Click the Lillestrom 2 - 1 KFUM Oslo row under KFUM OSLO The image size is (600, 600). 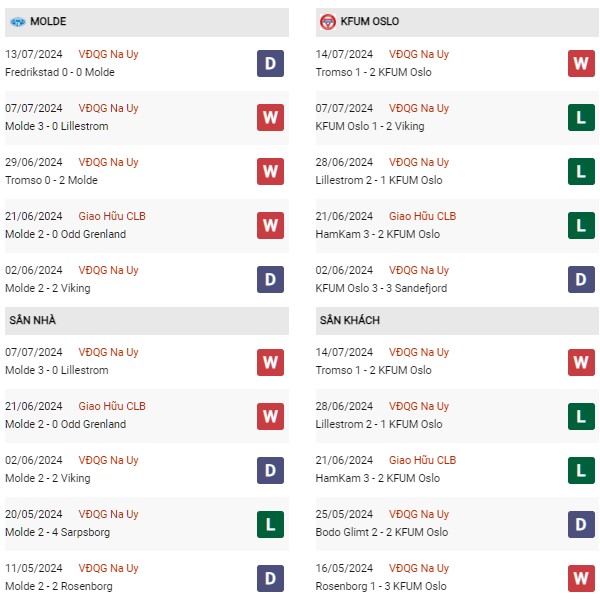pos(380,180)
